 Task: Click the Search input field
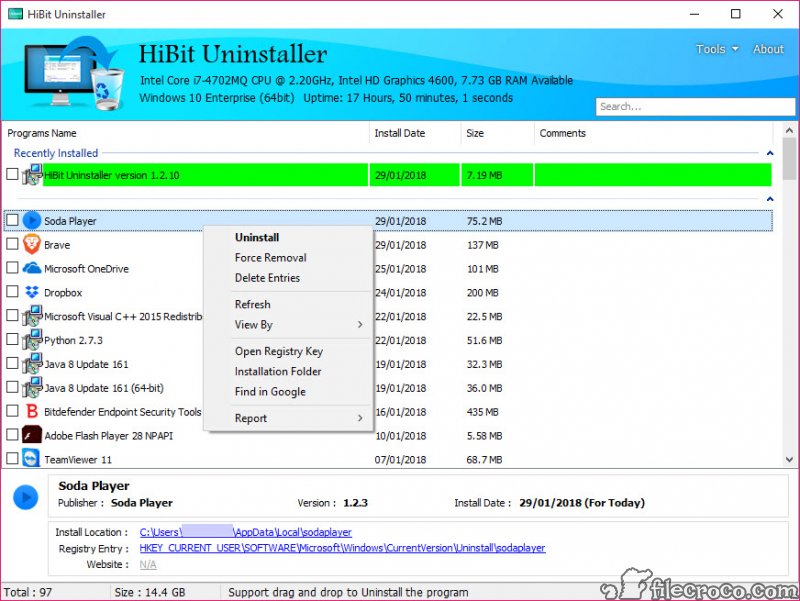(695, 107)
